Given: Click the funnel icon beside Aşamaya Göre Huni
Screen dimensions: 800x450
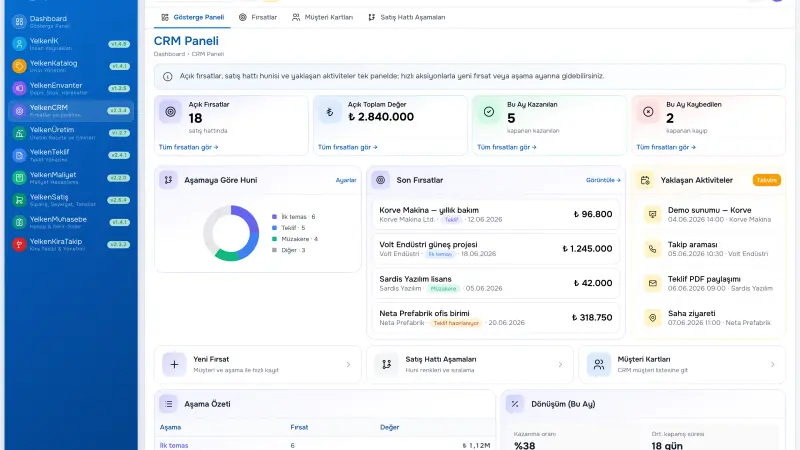Looking at the screenshot, I should click(168, 180).
